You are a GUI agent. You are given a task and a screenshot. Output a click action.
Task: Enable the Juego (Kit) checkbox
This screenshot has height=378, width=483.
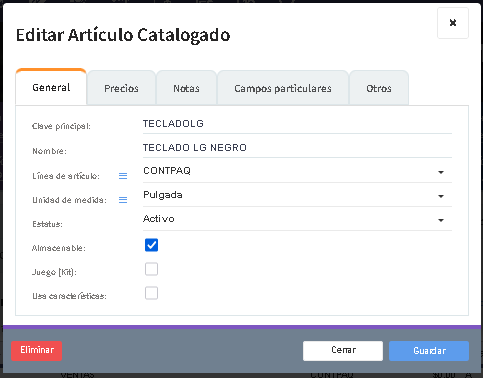pos(151,269)
